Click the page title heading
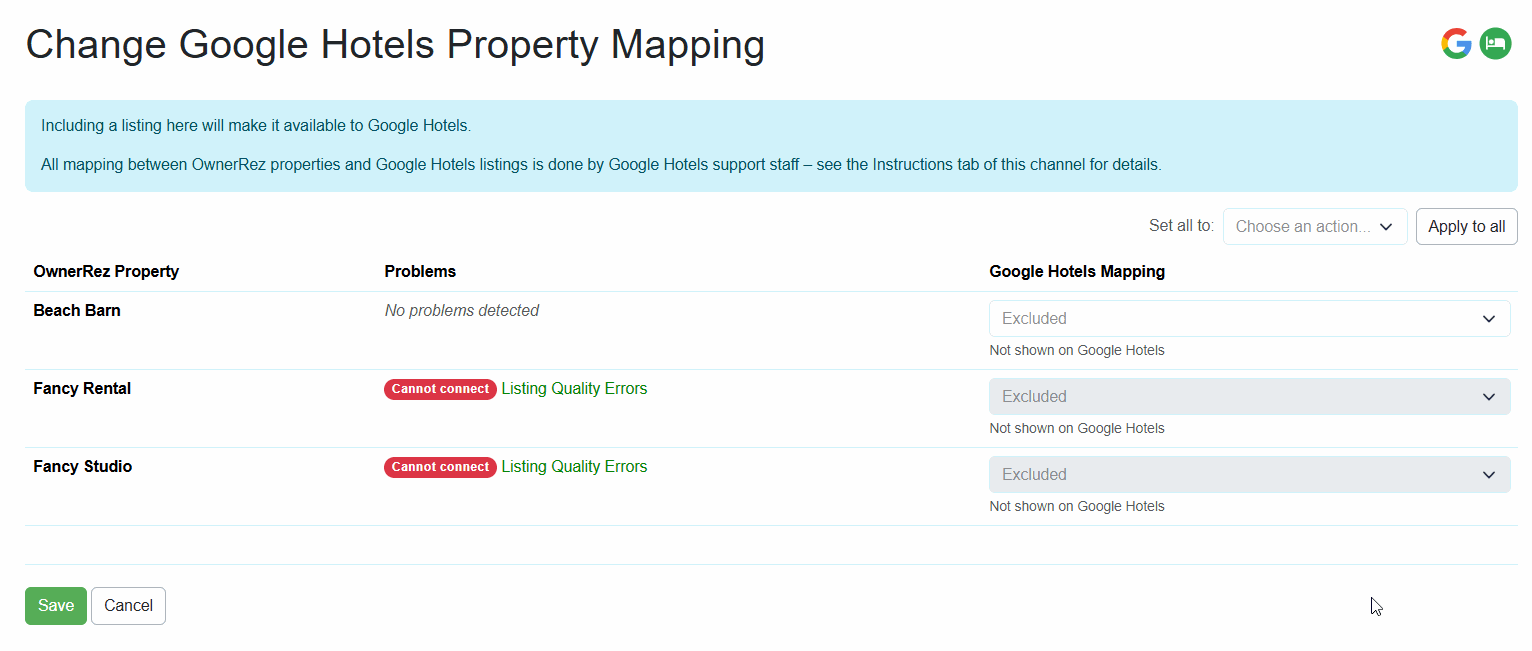This screenshot has width=1532, height=651. (x=395, y=45)
